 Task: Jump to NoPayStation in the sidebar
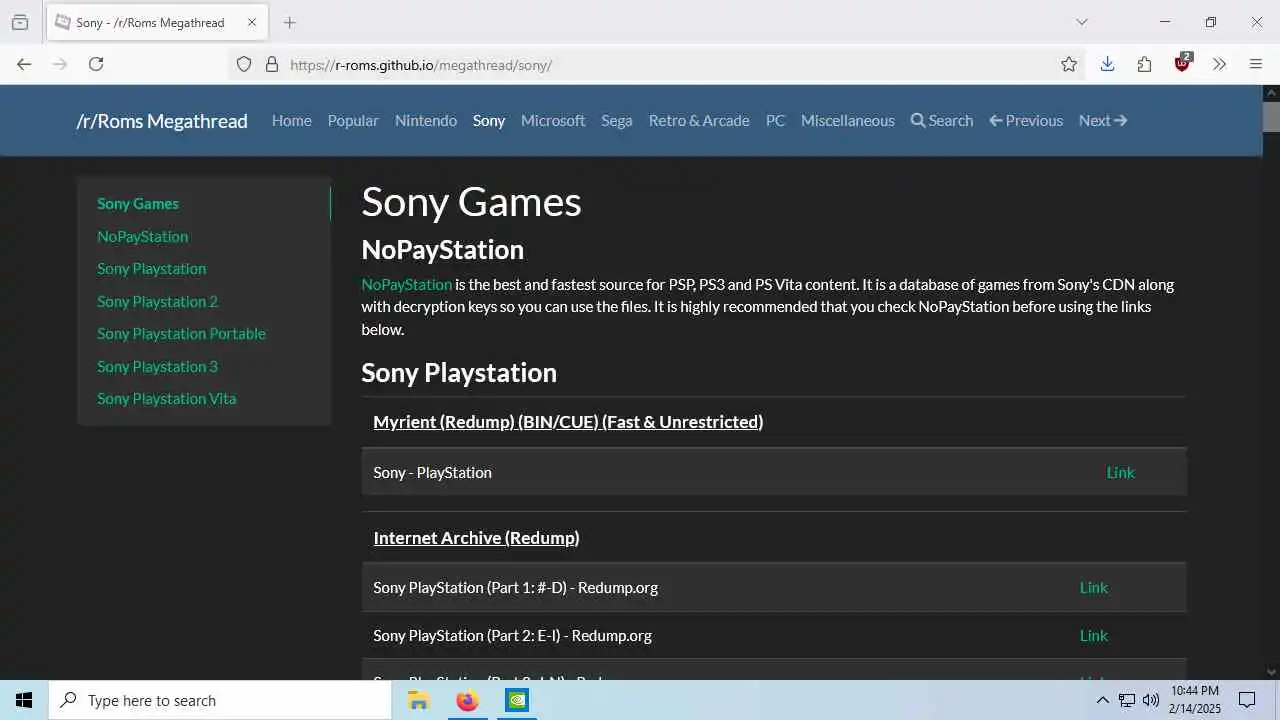(143, 236)
